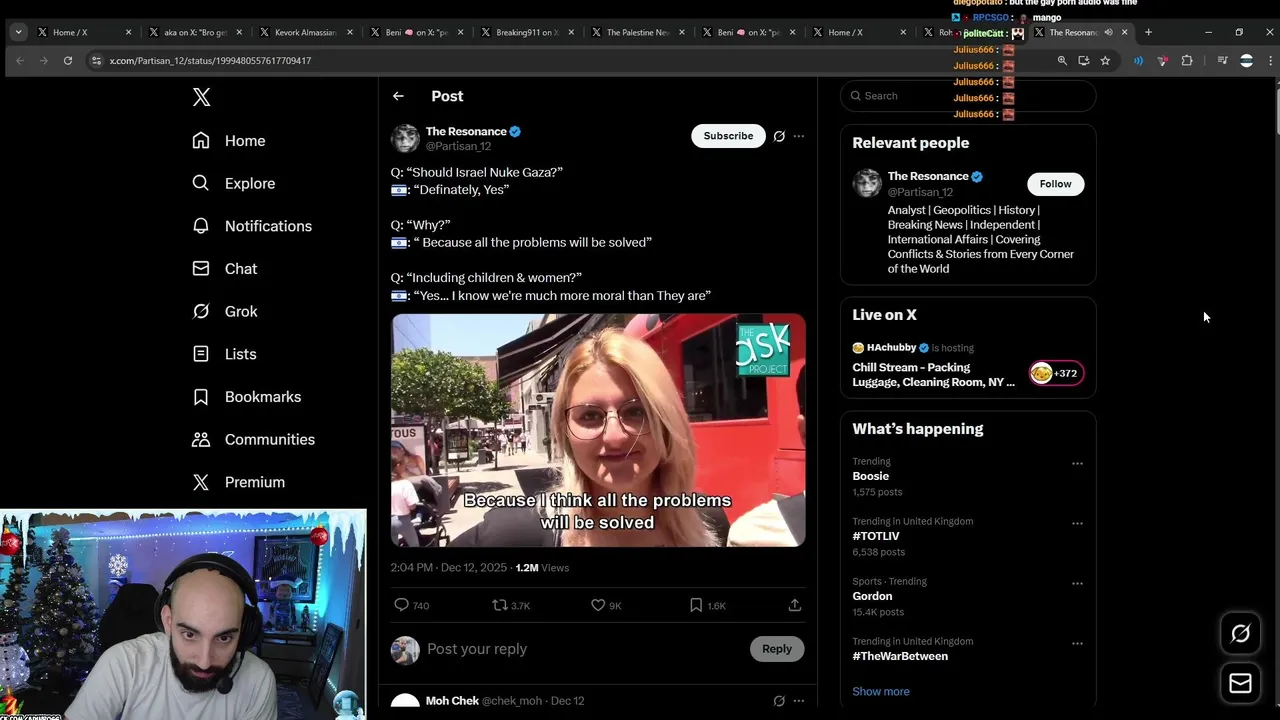Click the Bookmarks ribbon icon in sidebar
The image size is (1280, 720).
[x=201, y=397]
